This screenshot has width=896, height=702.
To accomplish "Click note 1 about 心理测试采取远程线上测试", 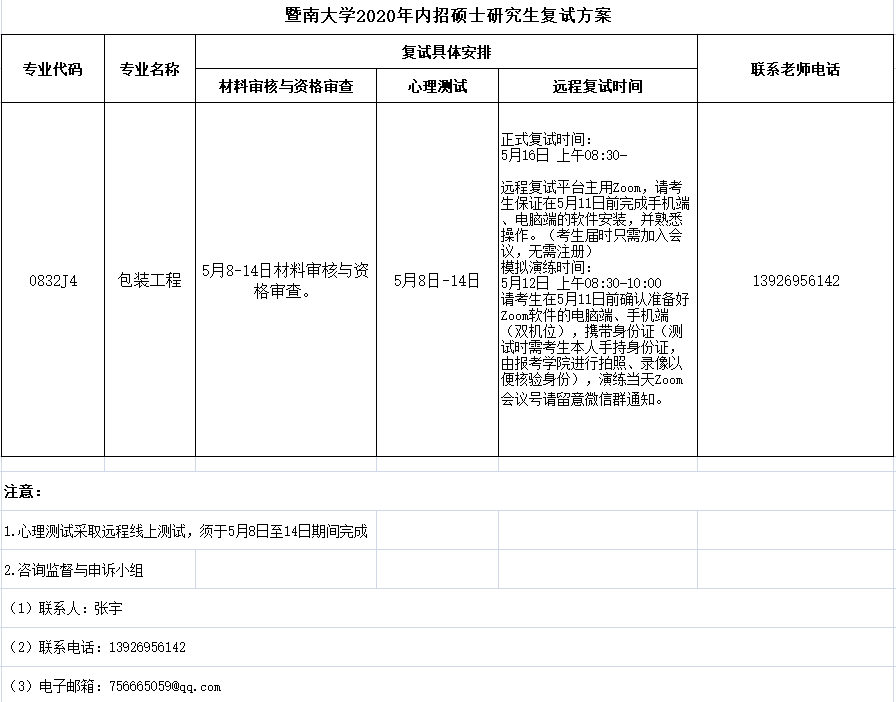I will 186,531.
